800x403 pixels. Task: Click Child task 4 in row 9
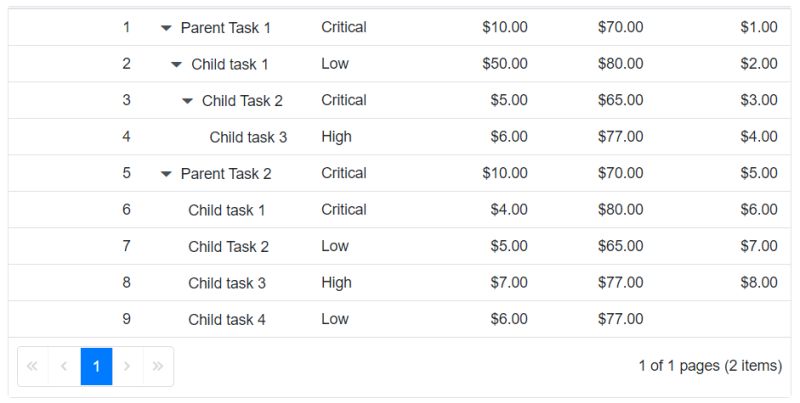tap(227, 319)
